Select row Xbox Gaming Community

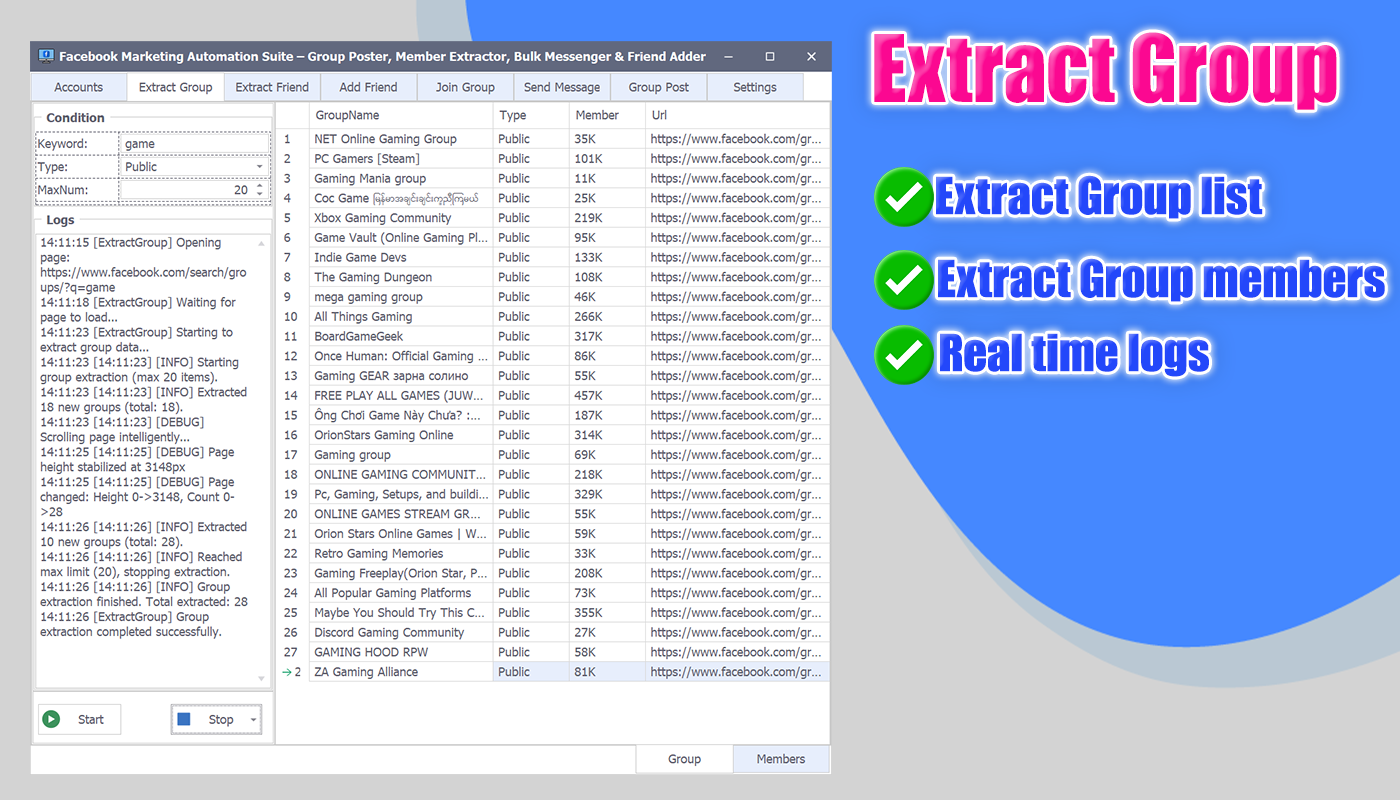(554, 218)
